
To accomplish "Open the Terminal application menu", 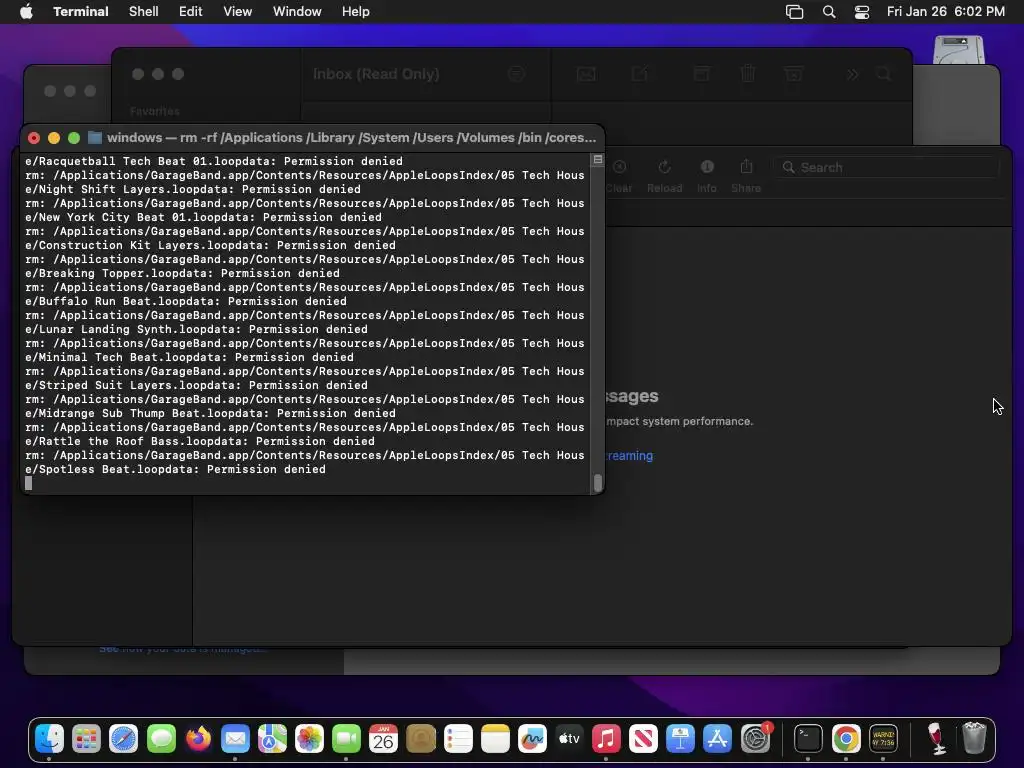I will [x=81, y=12].
